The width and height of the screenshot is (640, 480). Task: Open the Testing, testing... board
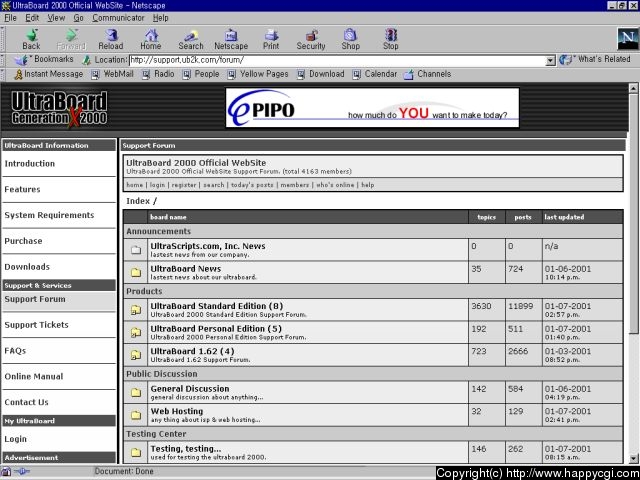pyautogui.click(x=186, y=449)
